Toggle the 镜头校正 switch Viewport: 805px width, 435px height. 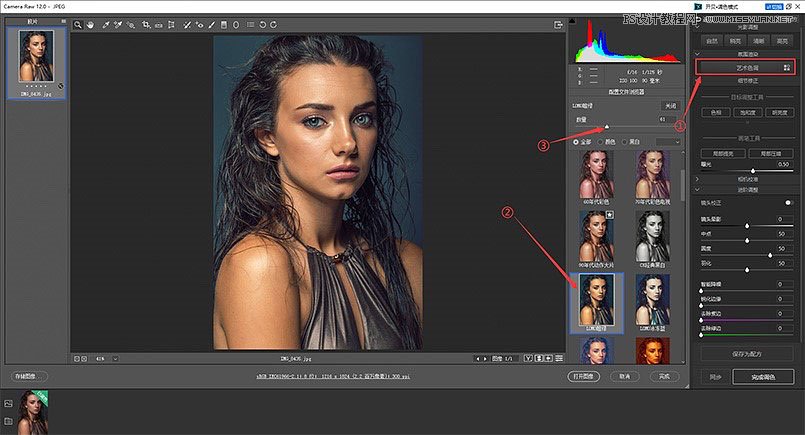(789, 203)
